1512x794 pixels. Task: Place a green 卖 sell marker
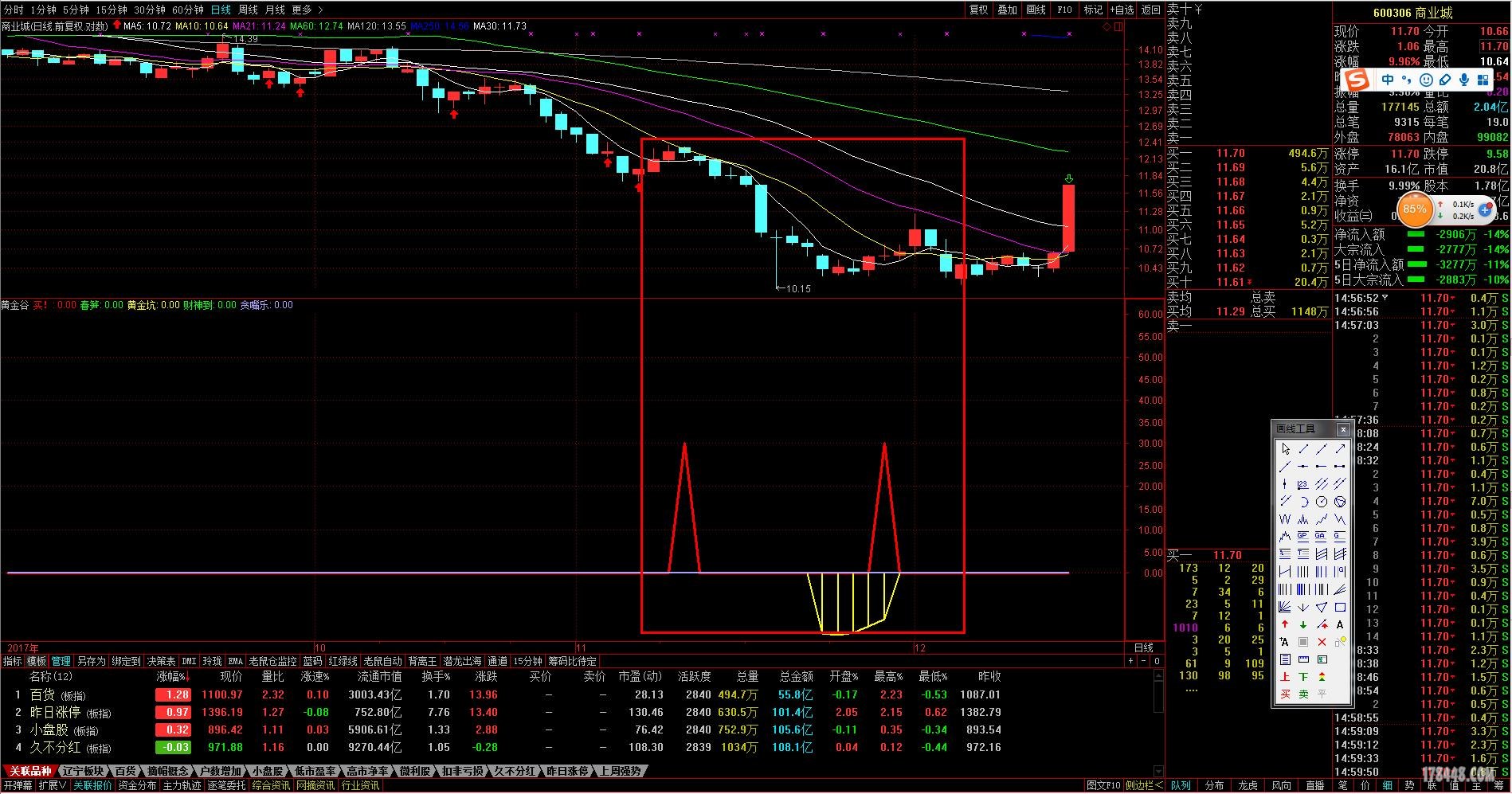coord(1303,694)
